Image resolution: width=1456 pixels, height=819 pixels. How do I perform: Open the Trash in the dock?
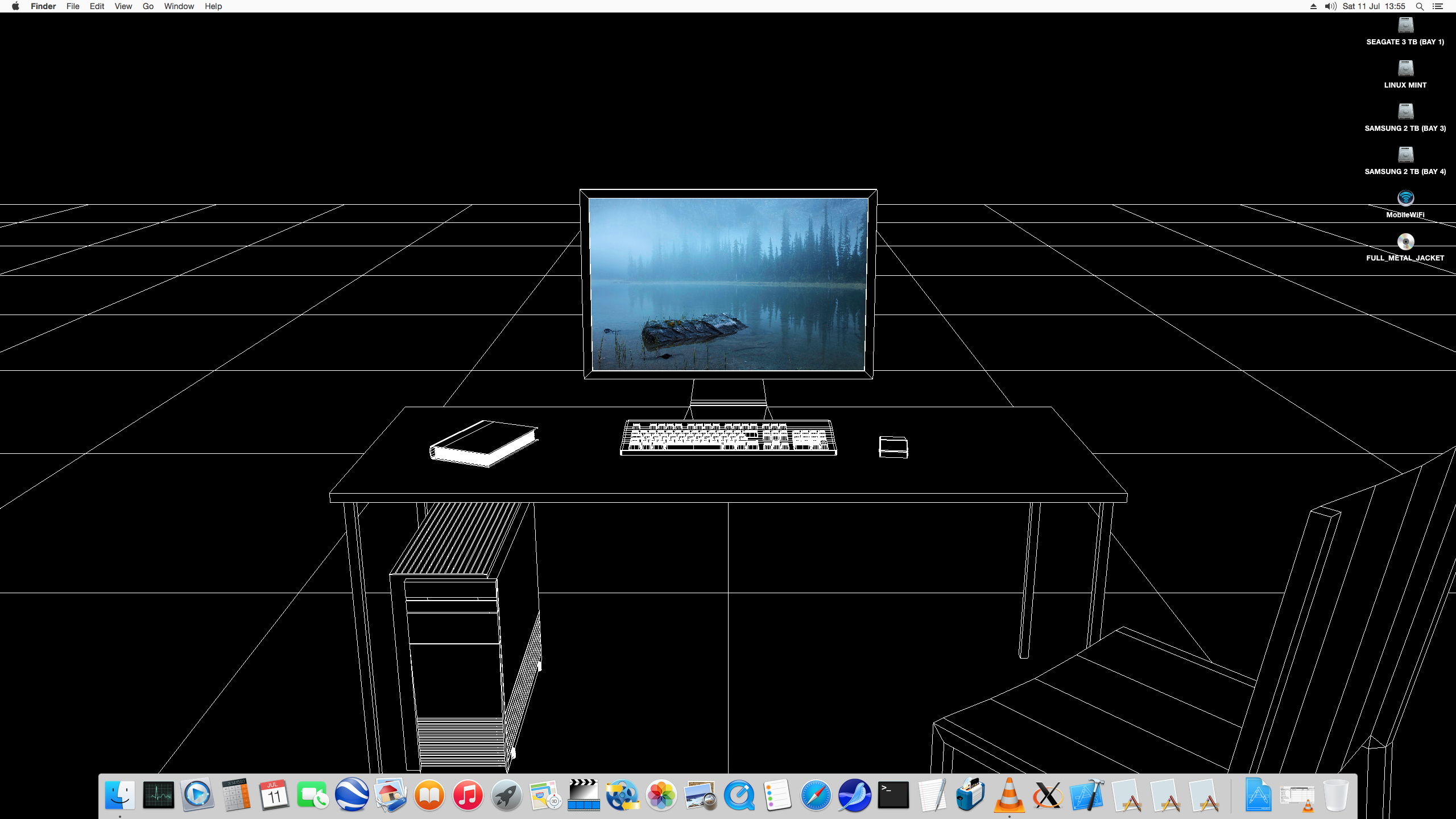1335,795
